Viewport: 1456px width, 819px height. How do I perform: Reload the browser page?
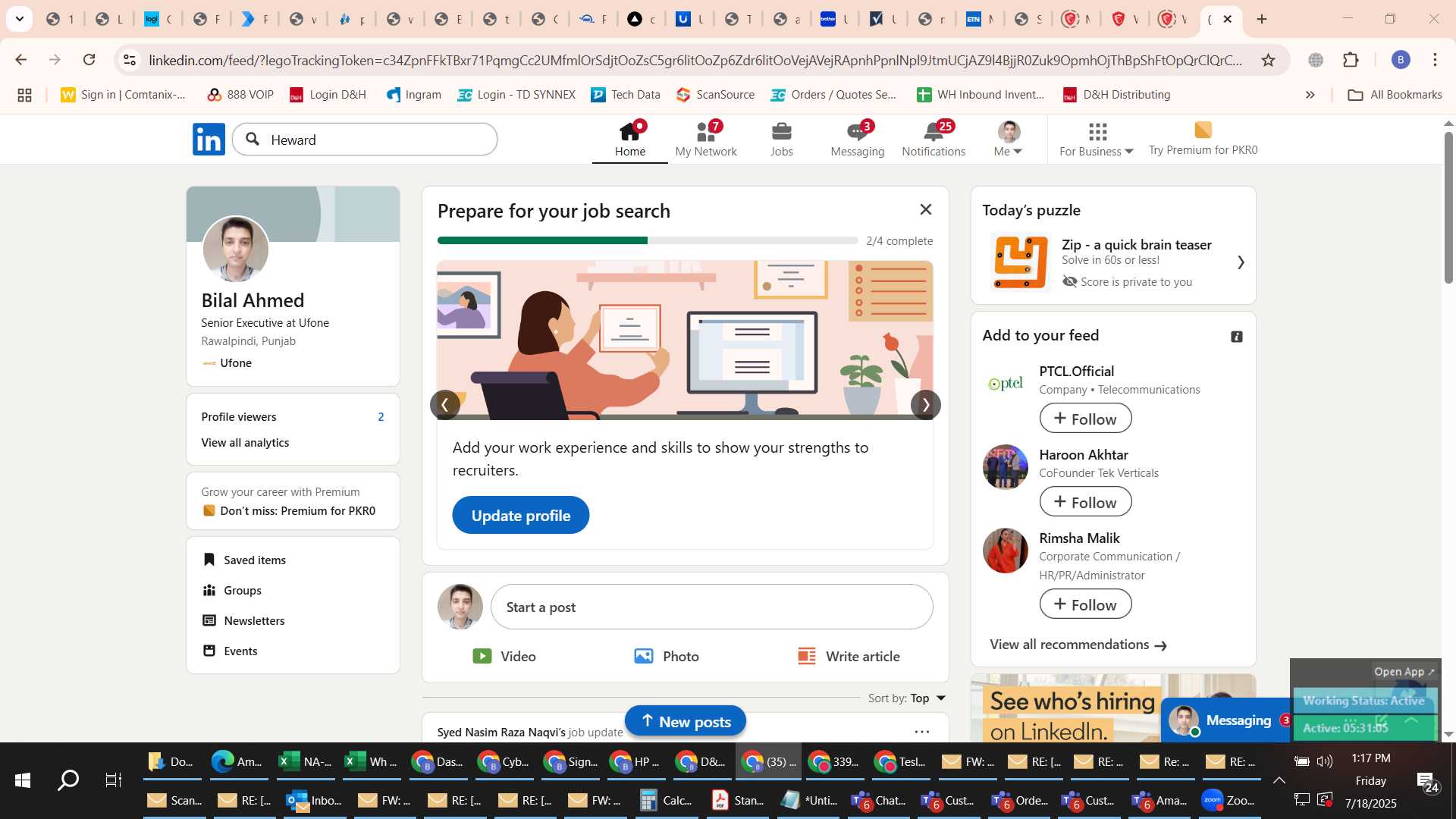click(89, 59)
